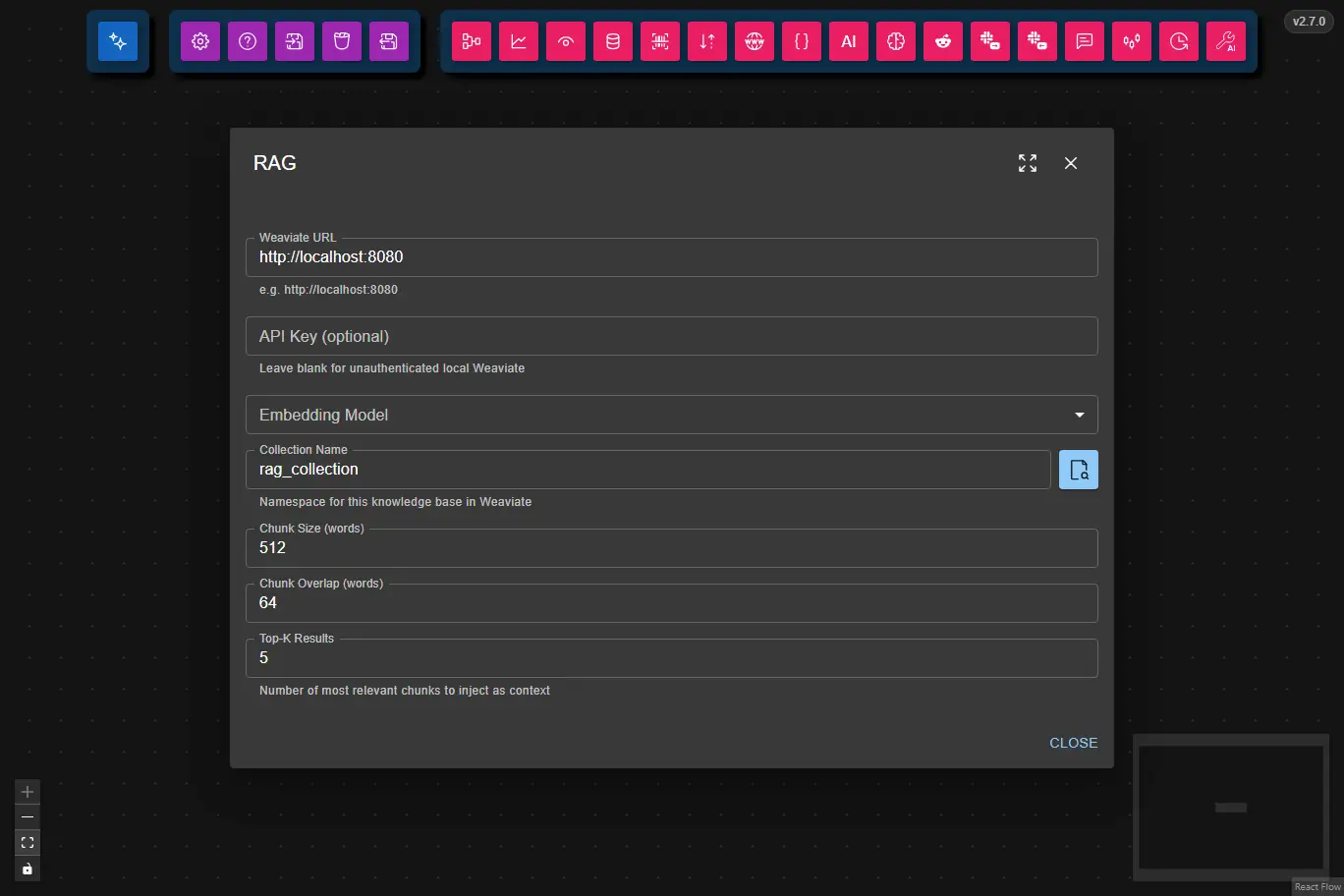Click the database cylinder toolbar icon
This screenshot has height=896, width=1344.
pyautogui.click(x=613, y=41)
